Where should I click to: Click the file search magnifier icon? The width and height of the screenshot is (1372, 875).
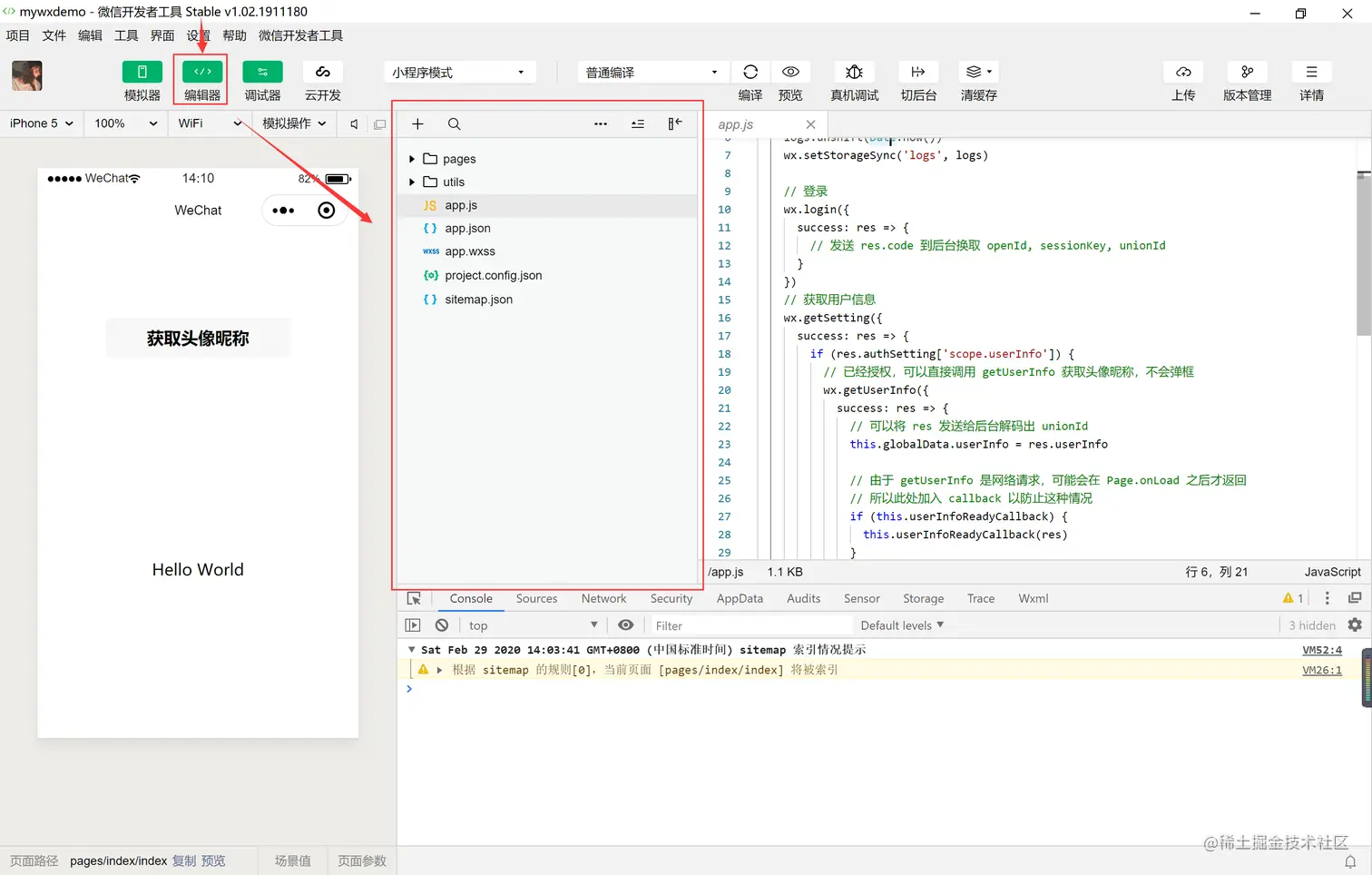pos(454,124)
